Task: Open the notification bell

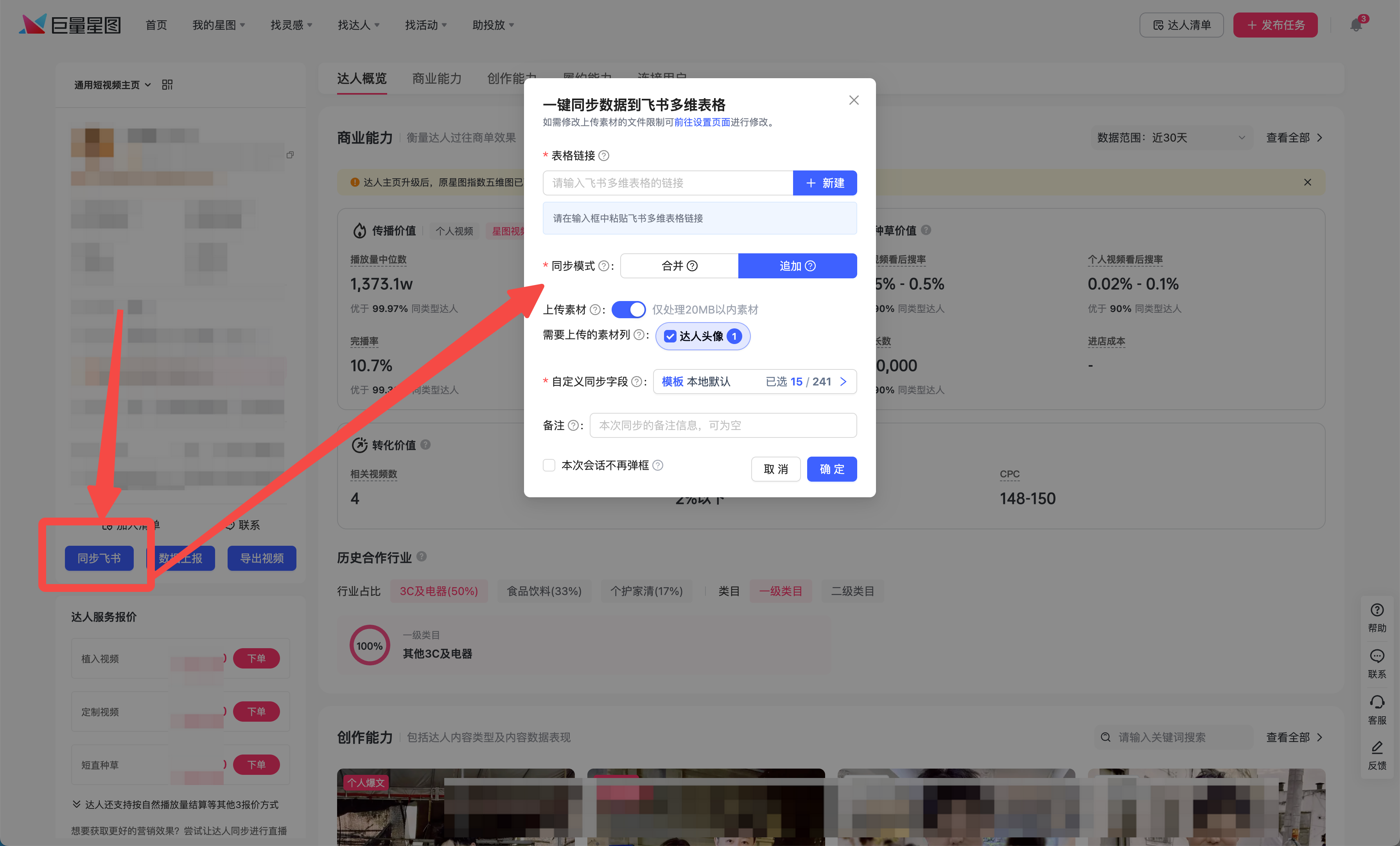Action: click(1356, 25)
